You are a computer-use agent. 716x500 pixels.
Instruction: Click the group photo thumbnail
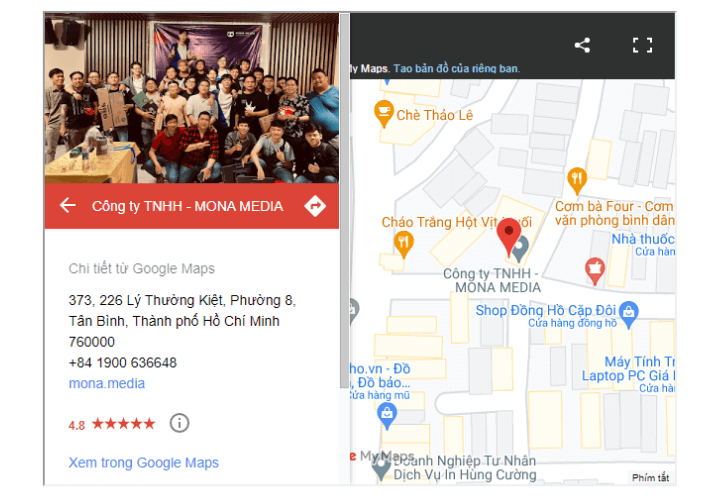point(192,98)
